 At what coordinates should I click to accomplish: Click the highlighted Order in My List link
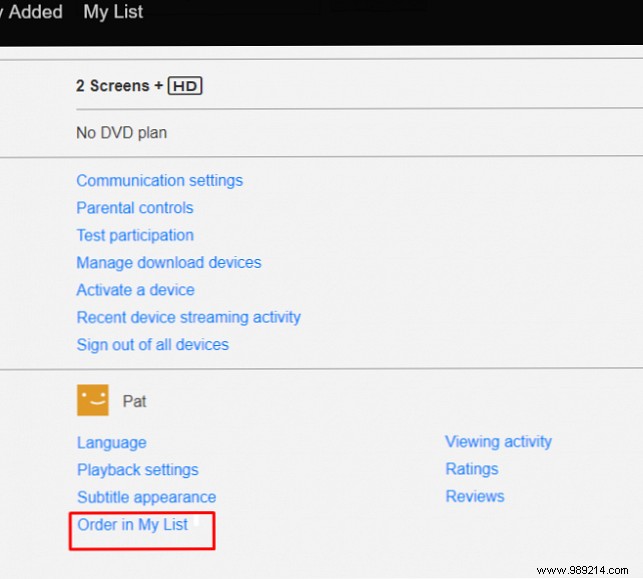tap(132, 524)
